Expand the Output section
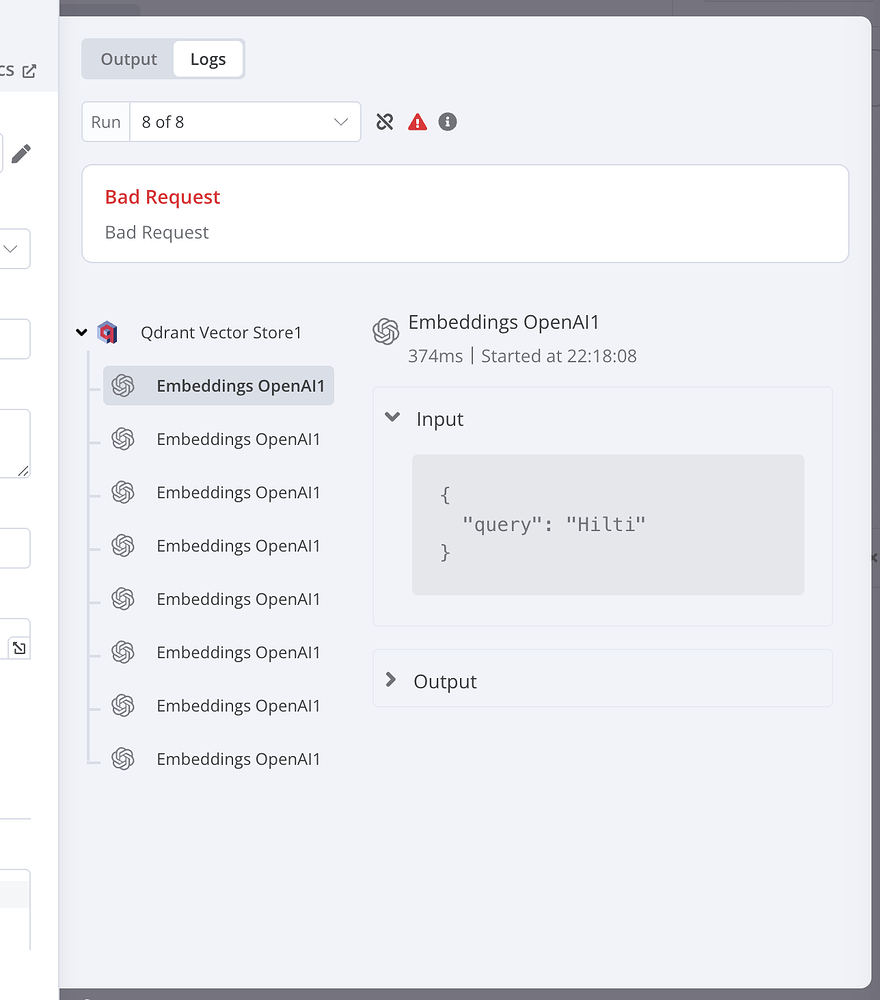The image size is (880, 1000). (391, 681)
